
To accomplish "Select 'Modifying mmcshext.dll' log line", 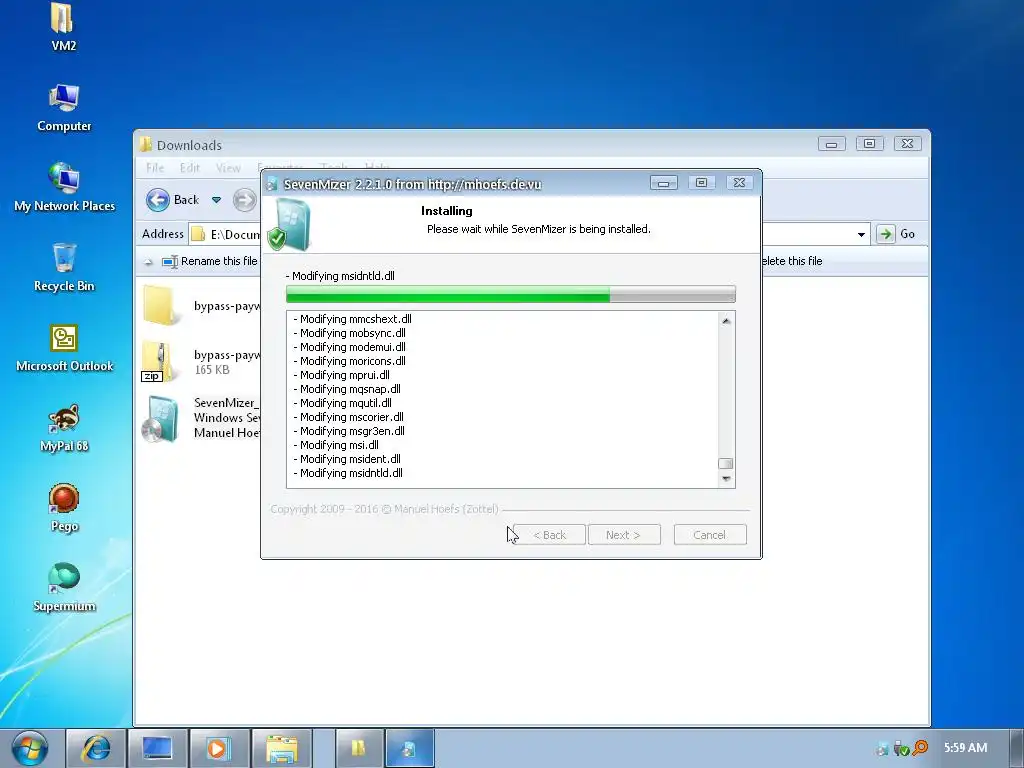I will [353, 319].
